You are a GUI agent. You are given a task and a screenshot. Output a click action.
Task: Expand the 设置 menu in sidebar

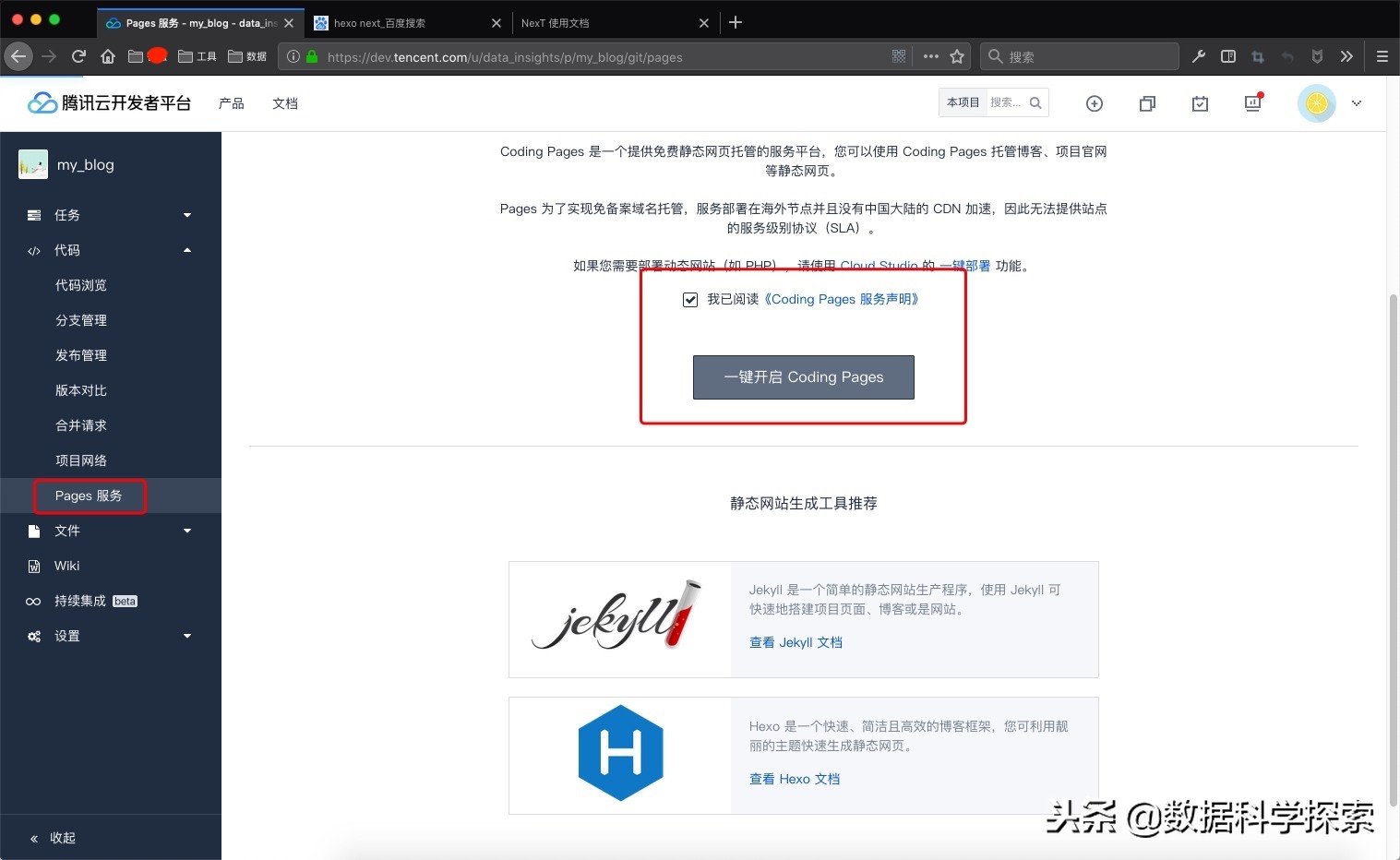tap(186, 636)
